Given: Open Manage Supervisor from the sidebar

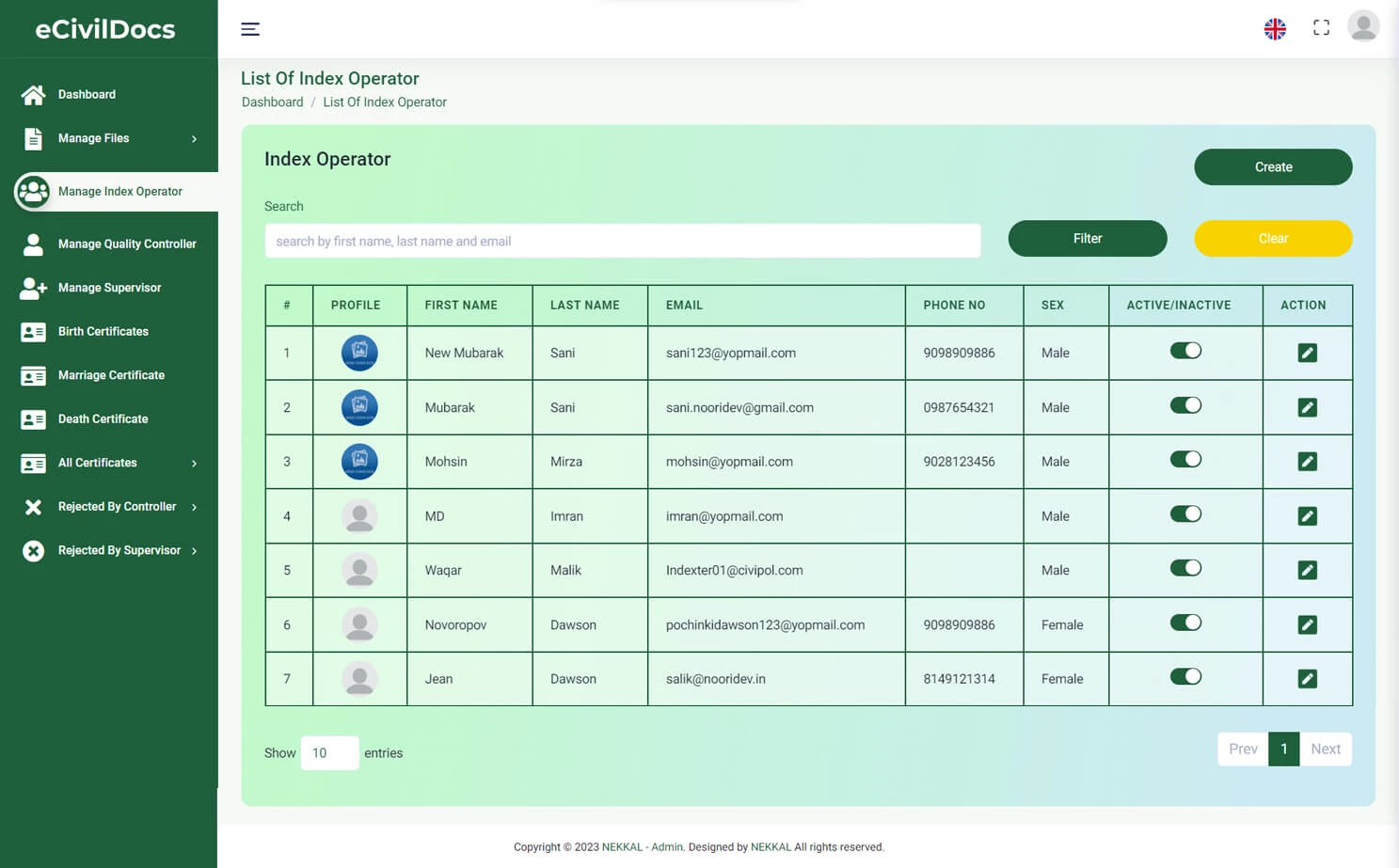Looking at the screenshot, I should pyautogui.click(x=33, y=287).
